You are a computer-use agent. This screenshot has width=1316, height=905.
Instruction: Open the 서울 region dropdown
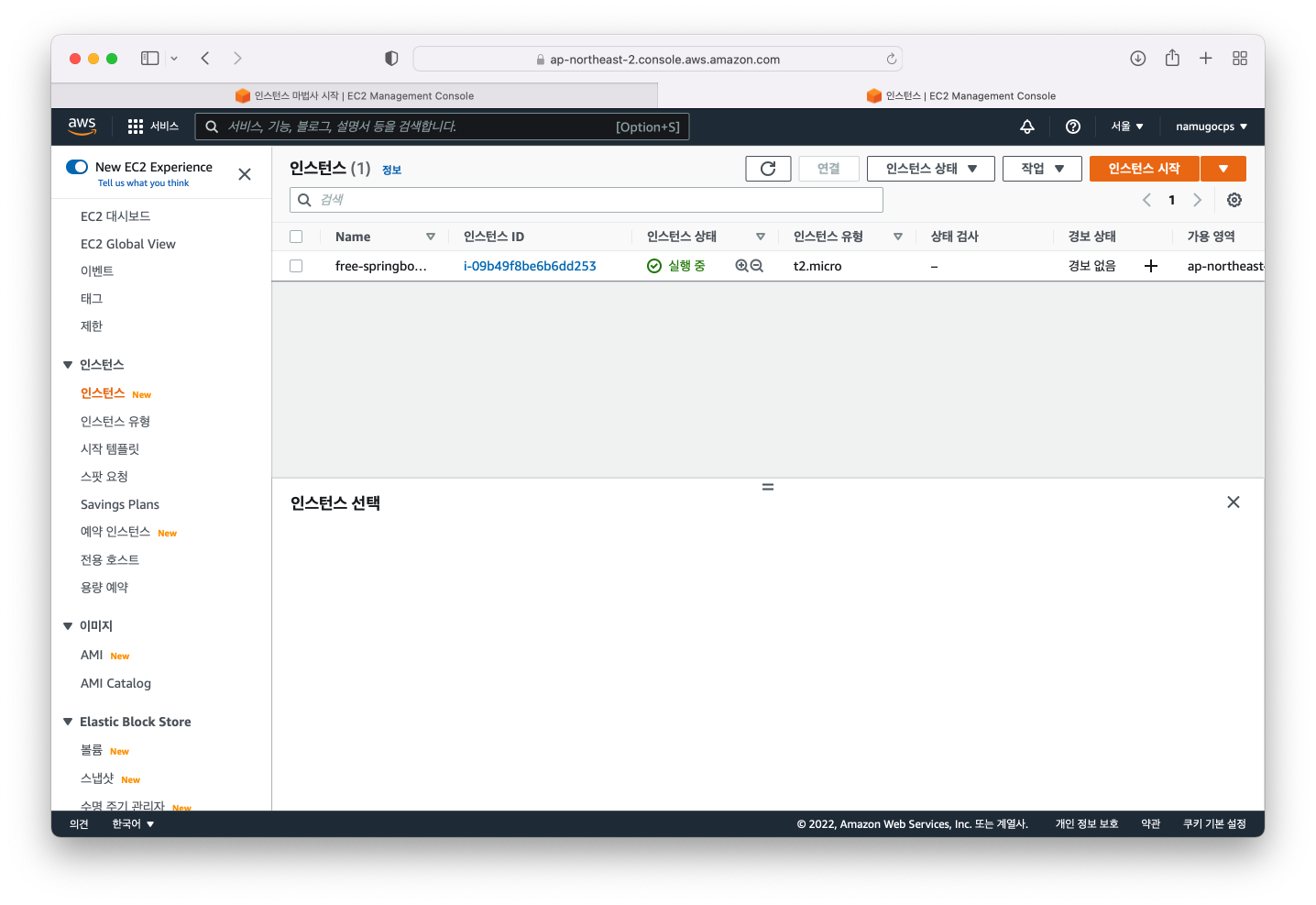1127,127
